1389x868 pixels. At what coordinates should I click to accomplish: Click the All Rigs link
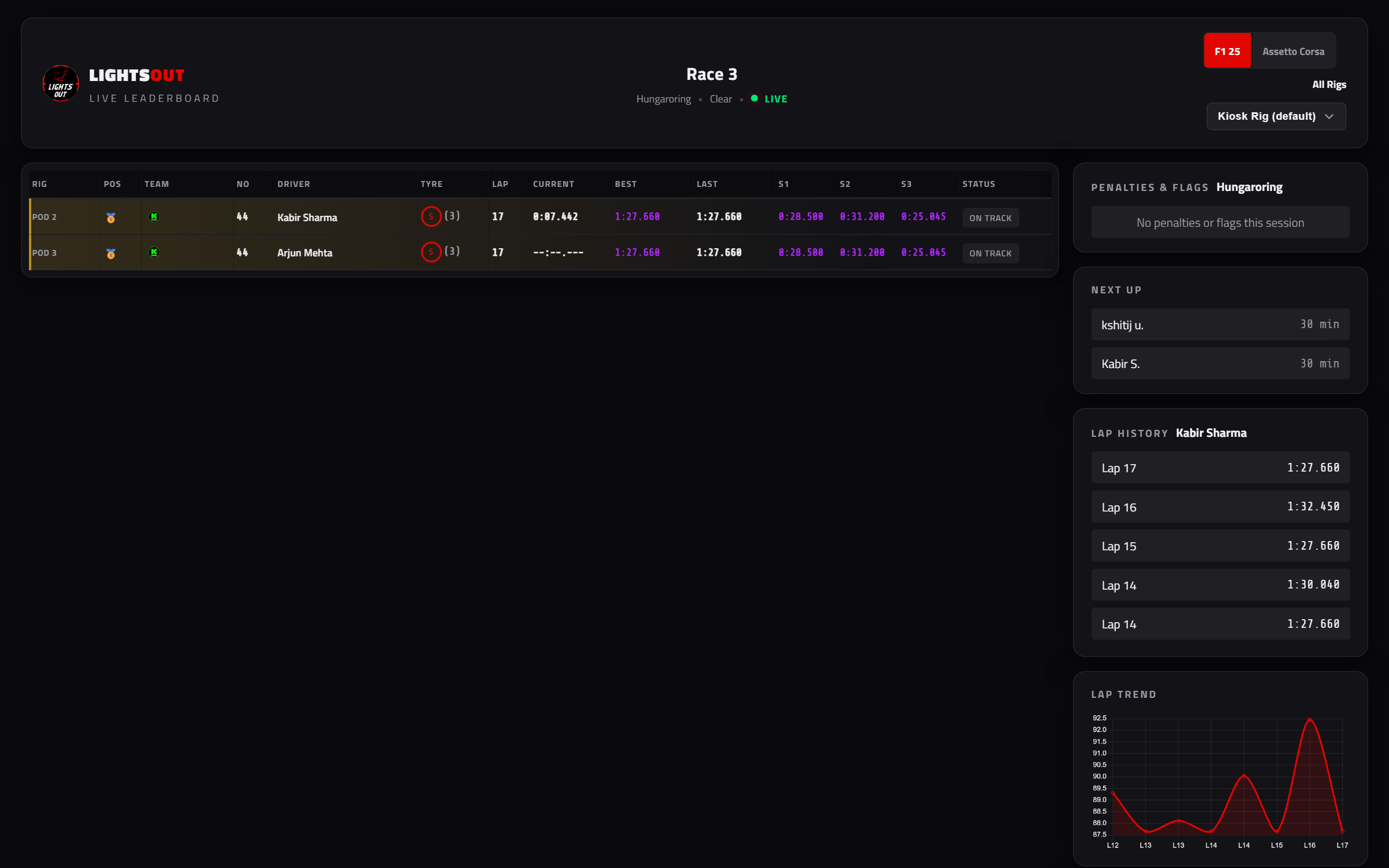click(x=1329, y=84)
